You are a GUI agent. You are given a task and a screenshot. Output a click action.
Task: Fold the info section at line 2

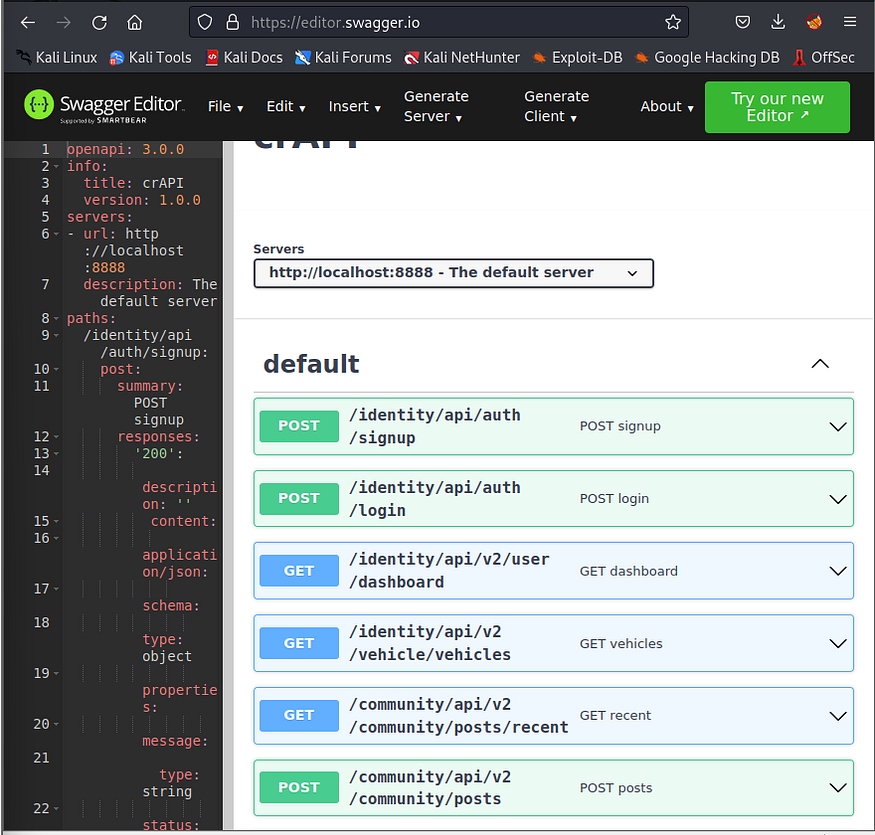coord(56,166)
